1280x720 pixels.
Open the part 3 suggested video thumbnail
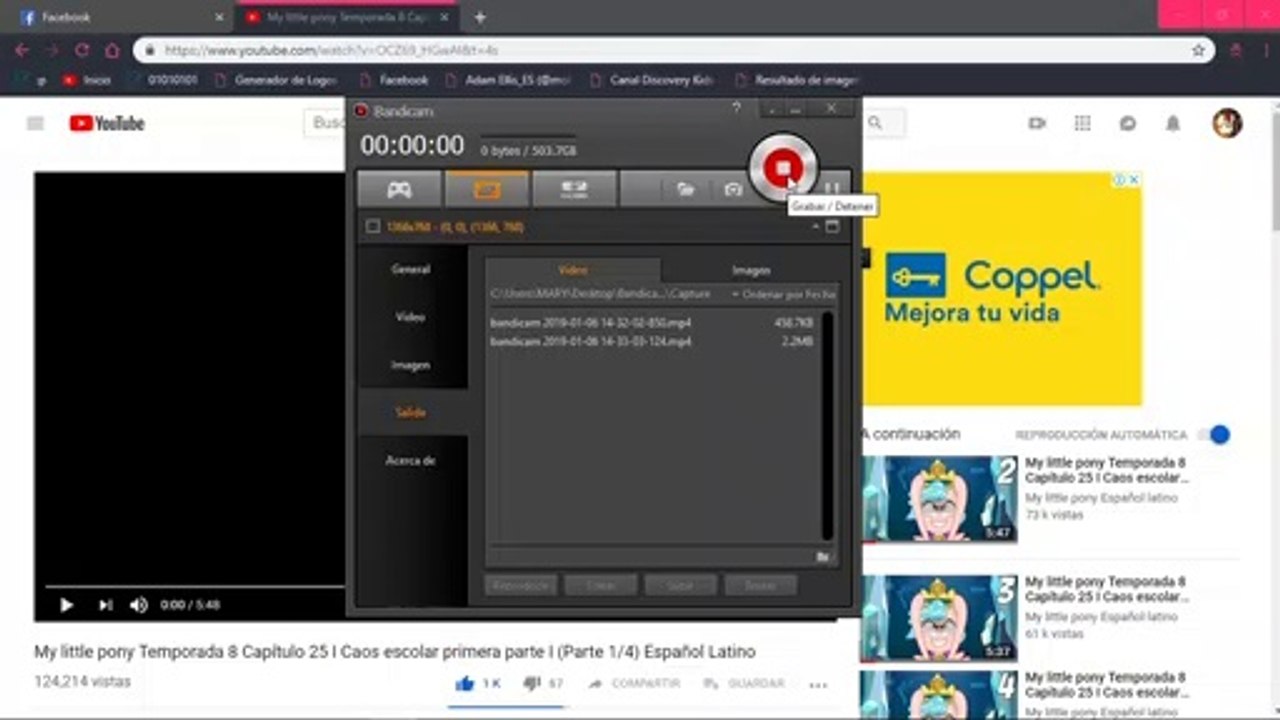(940, 617)
